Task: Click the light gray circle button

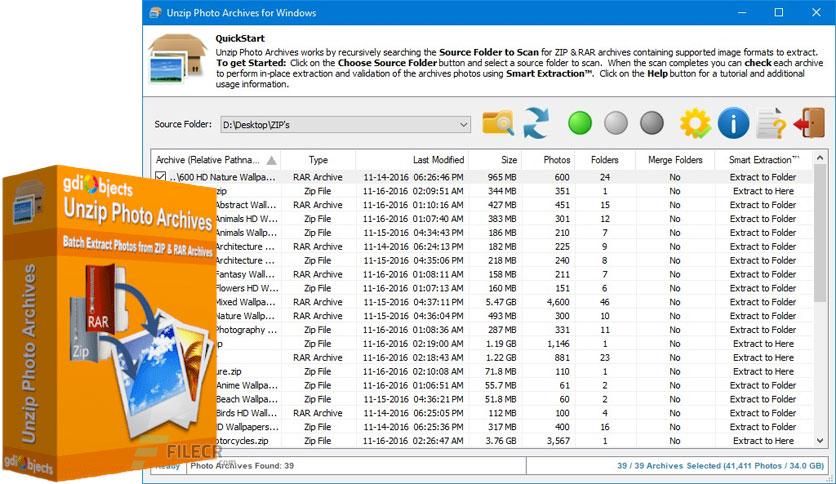Action: click(616, 123)
